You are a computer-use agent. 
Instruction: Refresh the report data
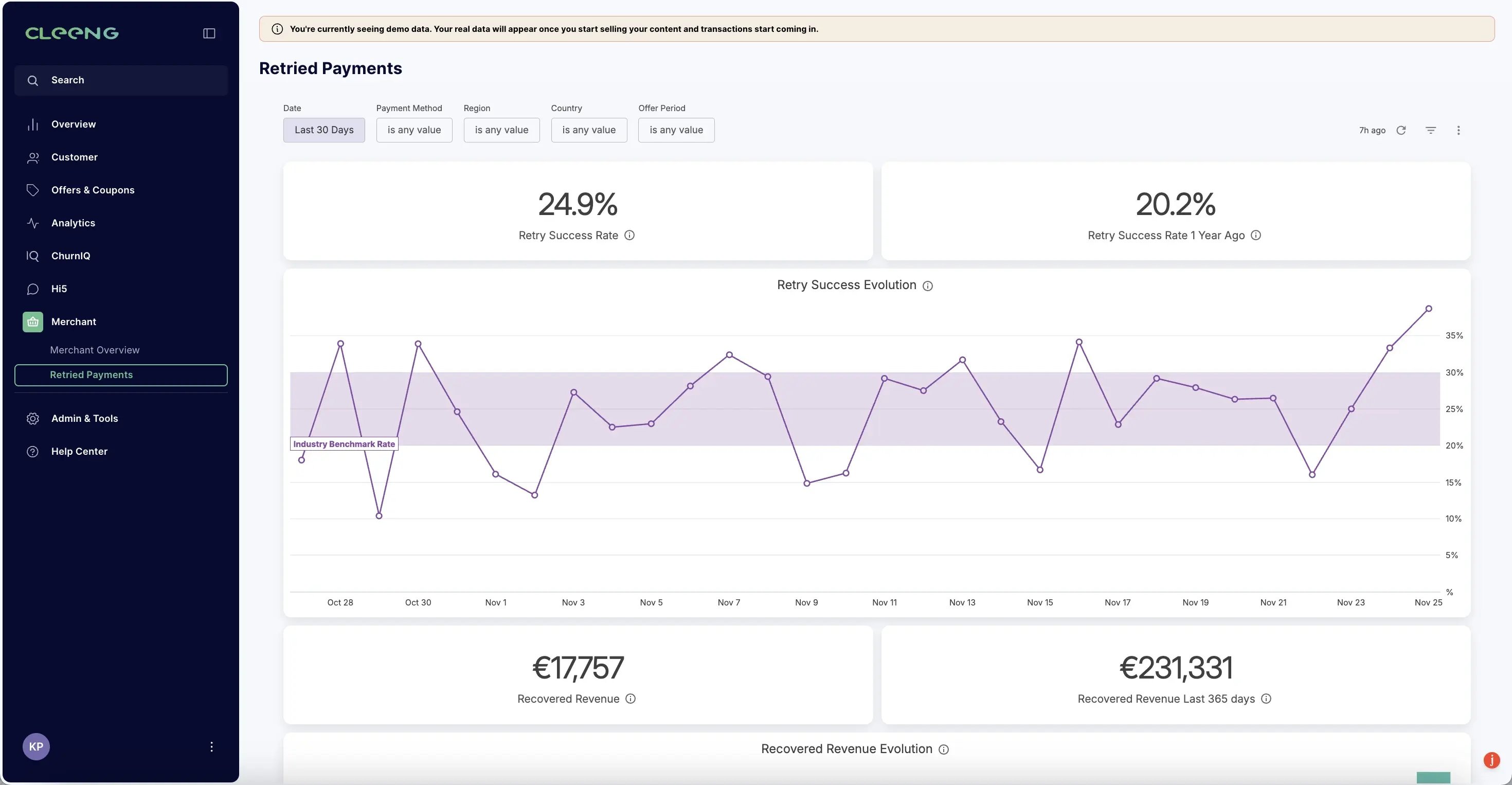(x=1401, y=130)
